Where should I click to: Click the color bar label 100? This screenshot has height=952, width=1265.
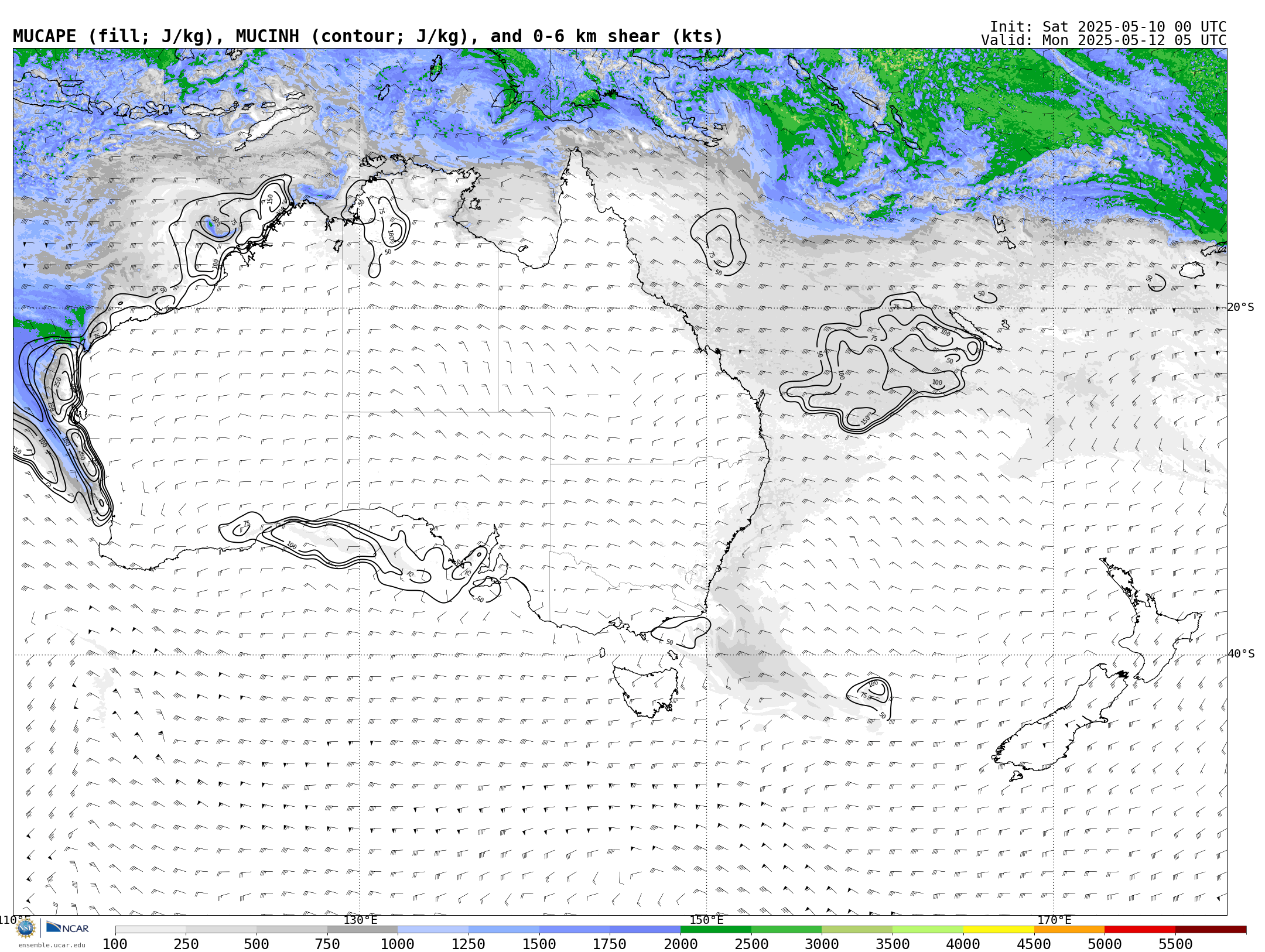(x=115, y=944)
